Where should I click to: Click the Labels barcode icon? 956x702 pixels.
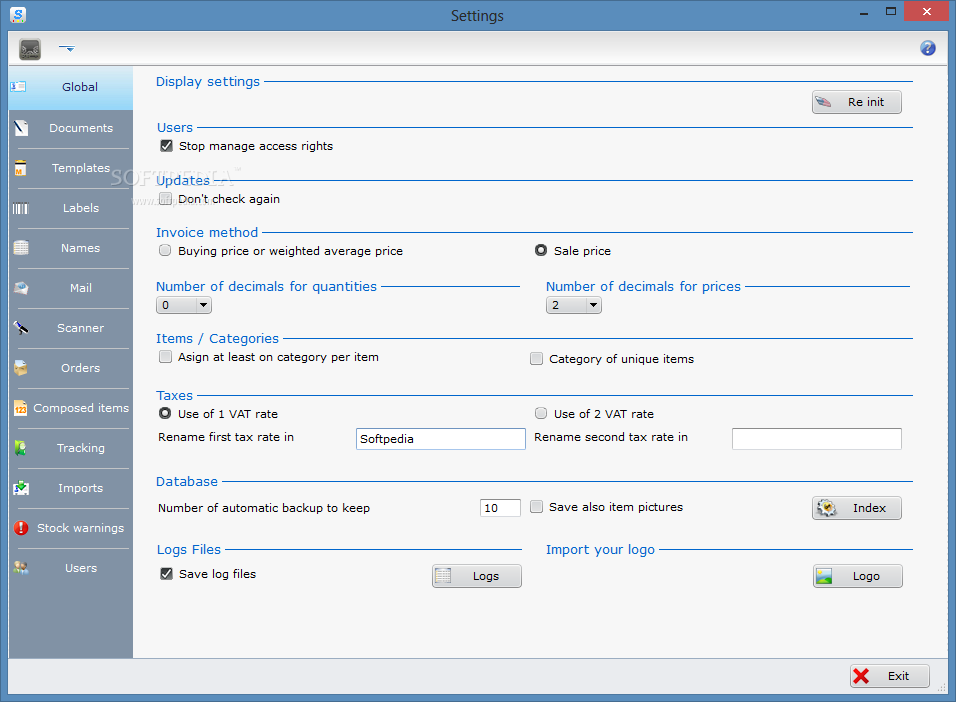[21, 209]
